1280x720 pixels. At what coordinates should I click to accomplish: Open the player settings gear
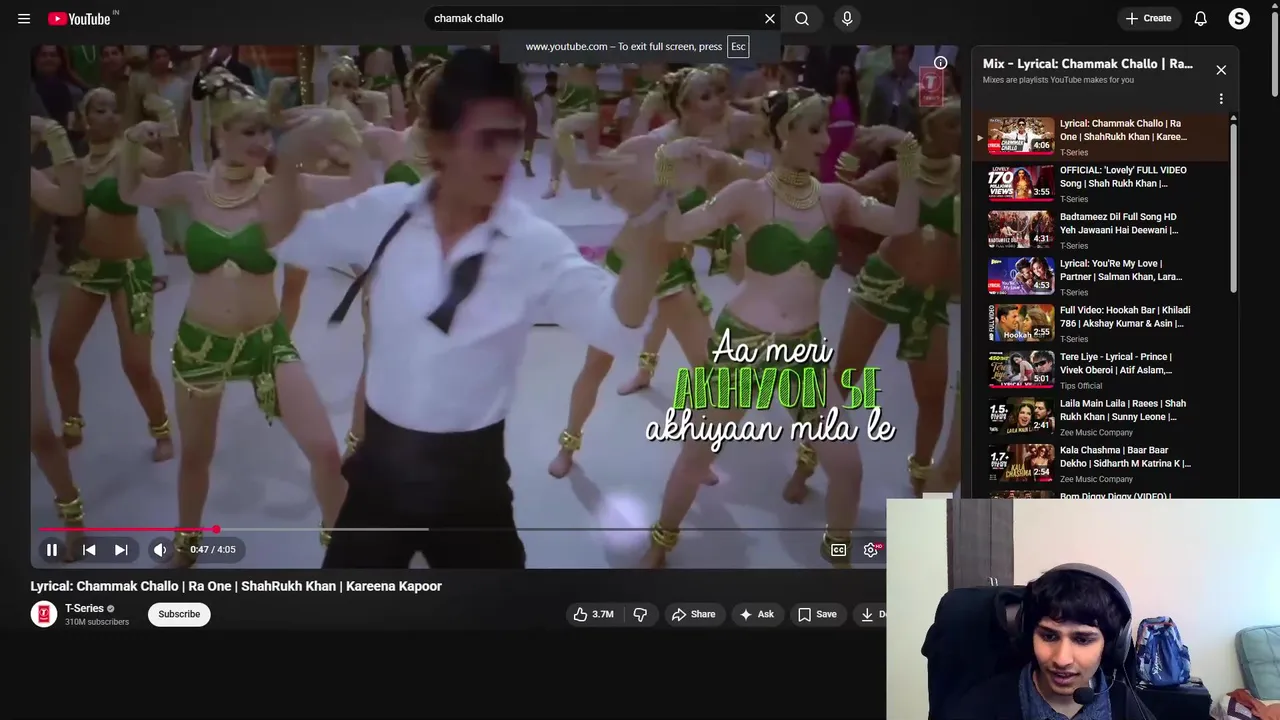point(871,549)
